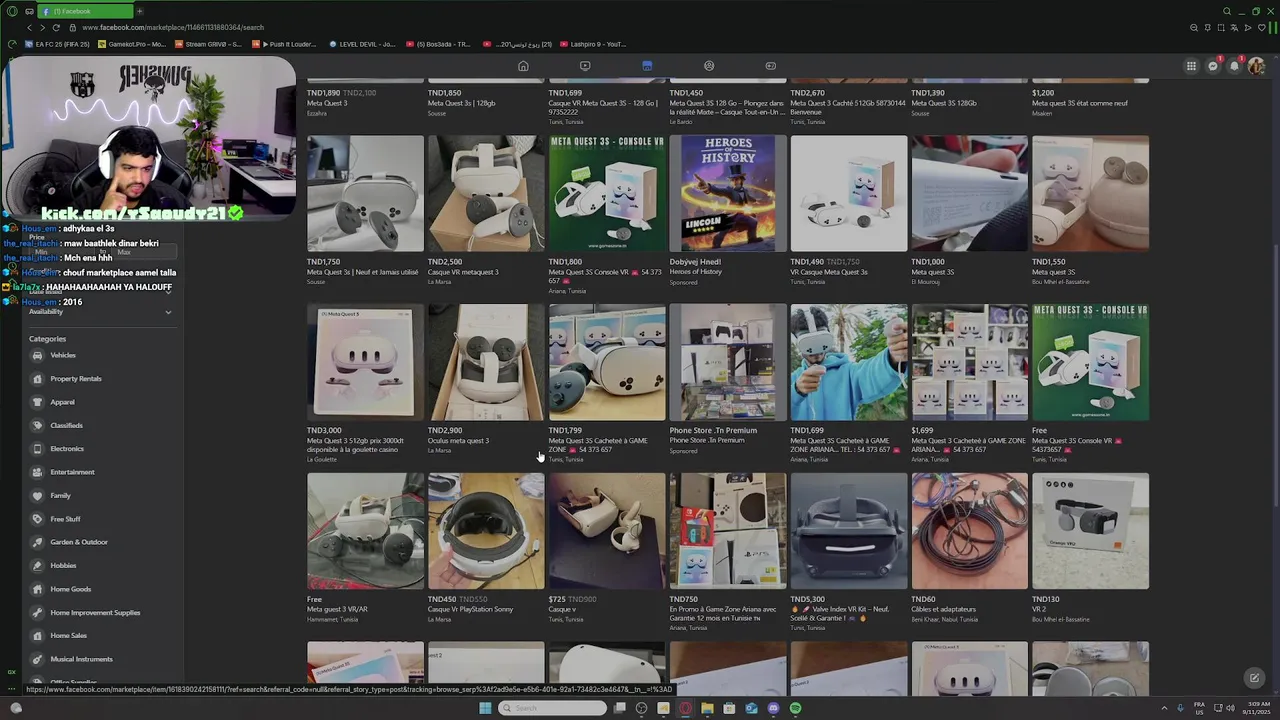1280x720 pixels.
Task: Open the Heroes of History sponsored ad image
Action: 728,193
